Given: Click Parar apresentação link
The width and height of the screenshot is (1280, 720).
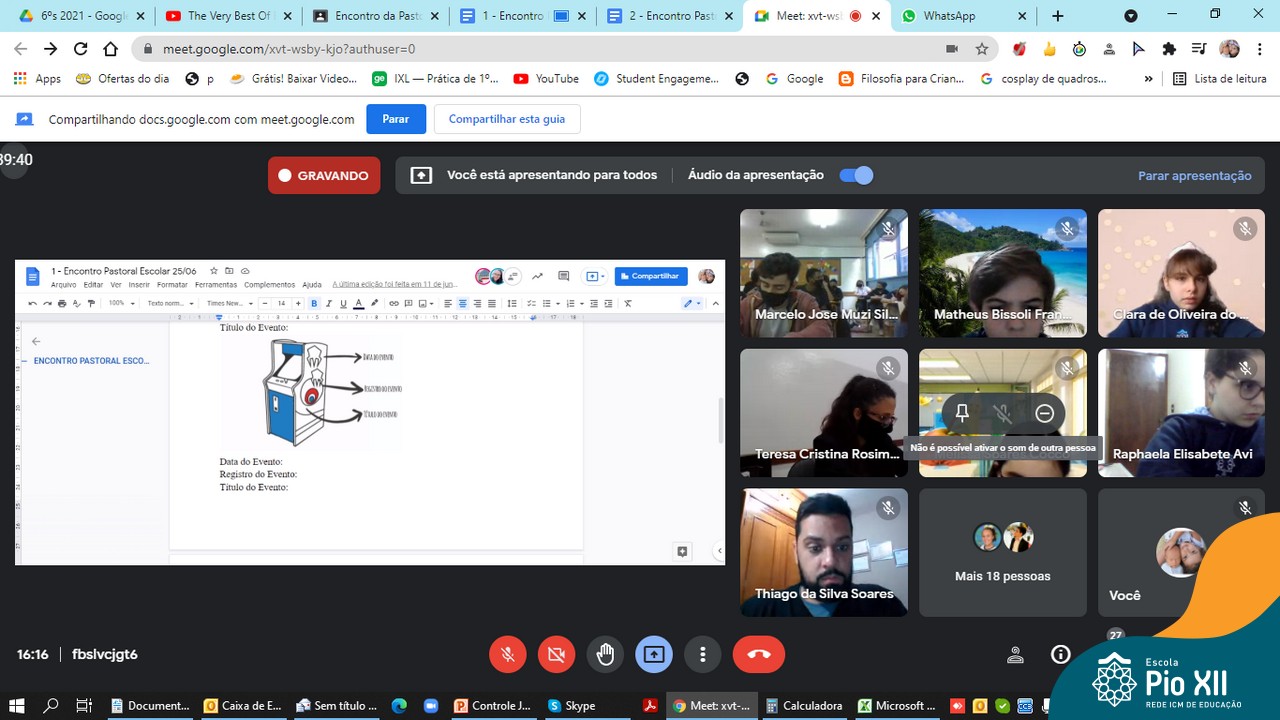Looking at the screenshot, I should [1194, 175].
